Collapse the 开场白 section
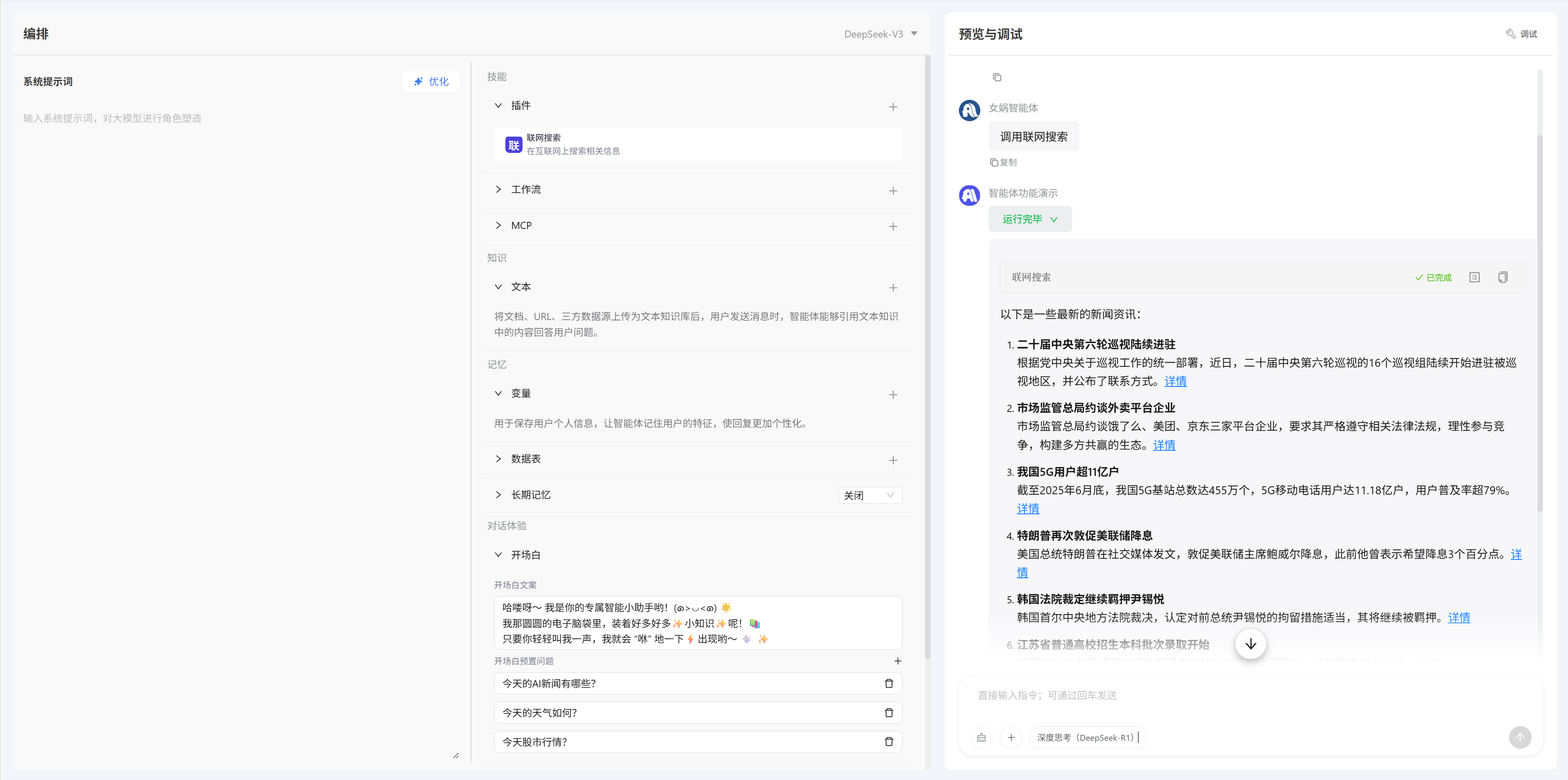1568x780 pixels. click(499, 555)
